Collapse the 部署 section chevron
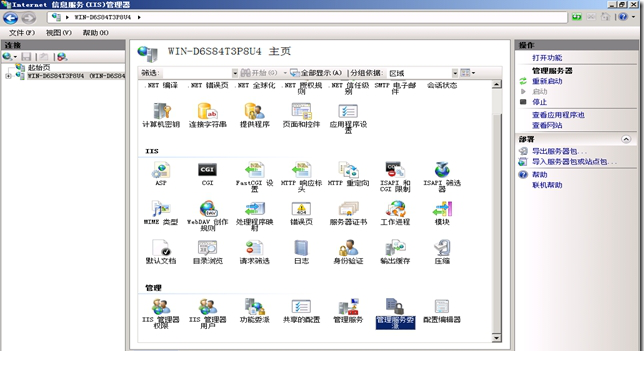 (626, 139)
